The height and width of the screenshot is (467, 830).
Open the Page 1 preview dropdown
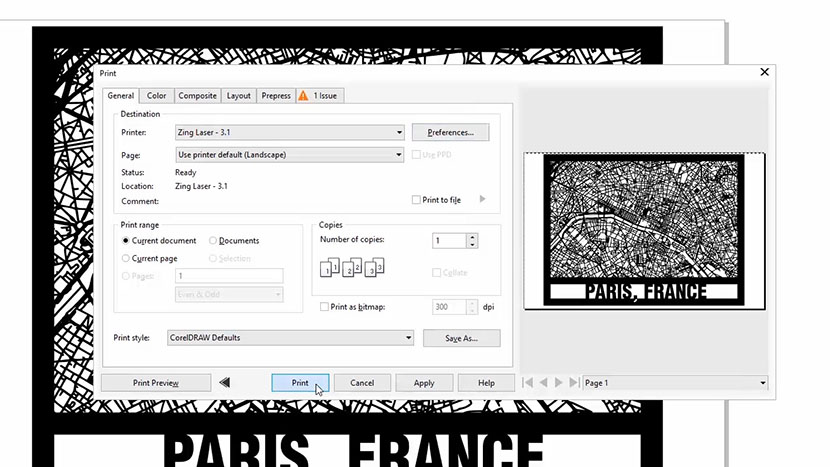click(762, 383)
